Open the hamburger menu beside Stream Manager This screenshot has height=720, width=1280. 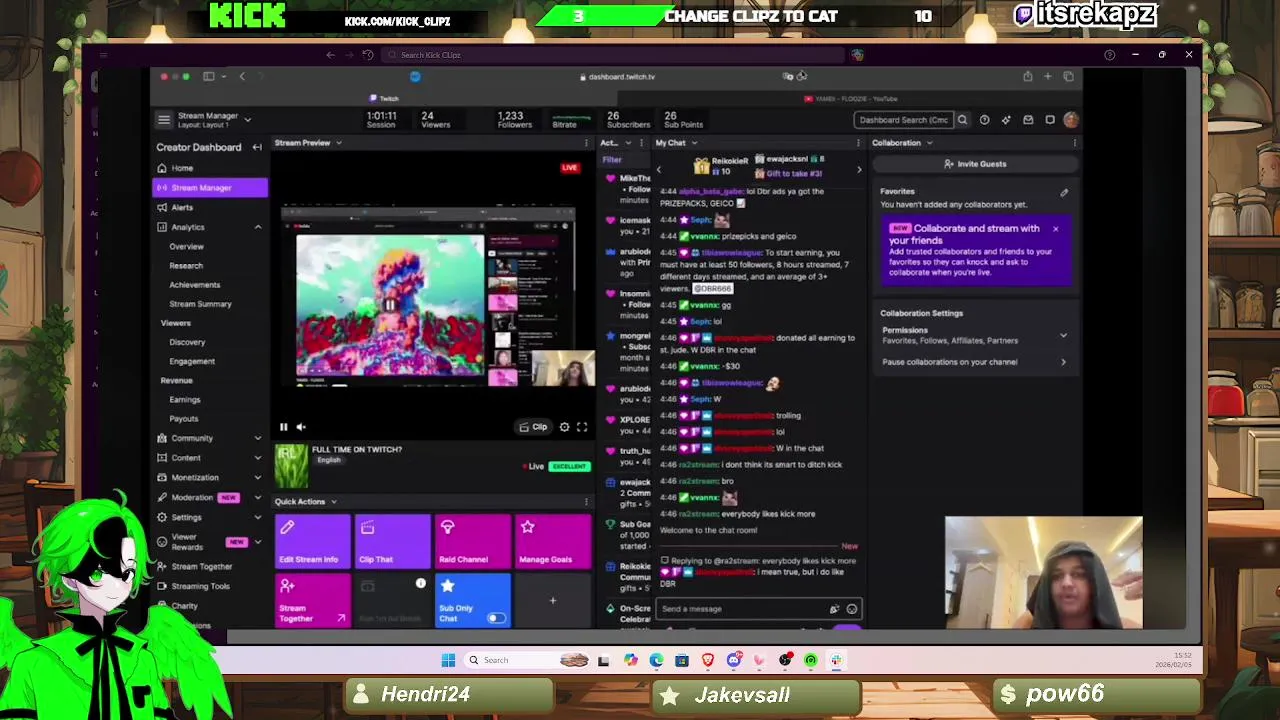tap(164, 120)
